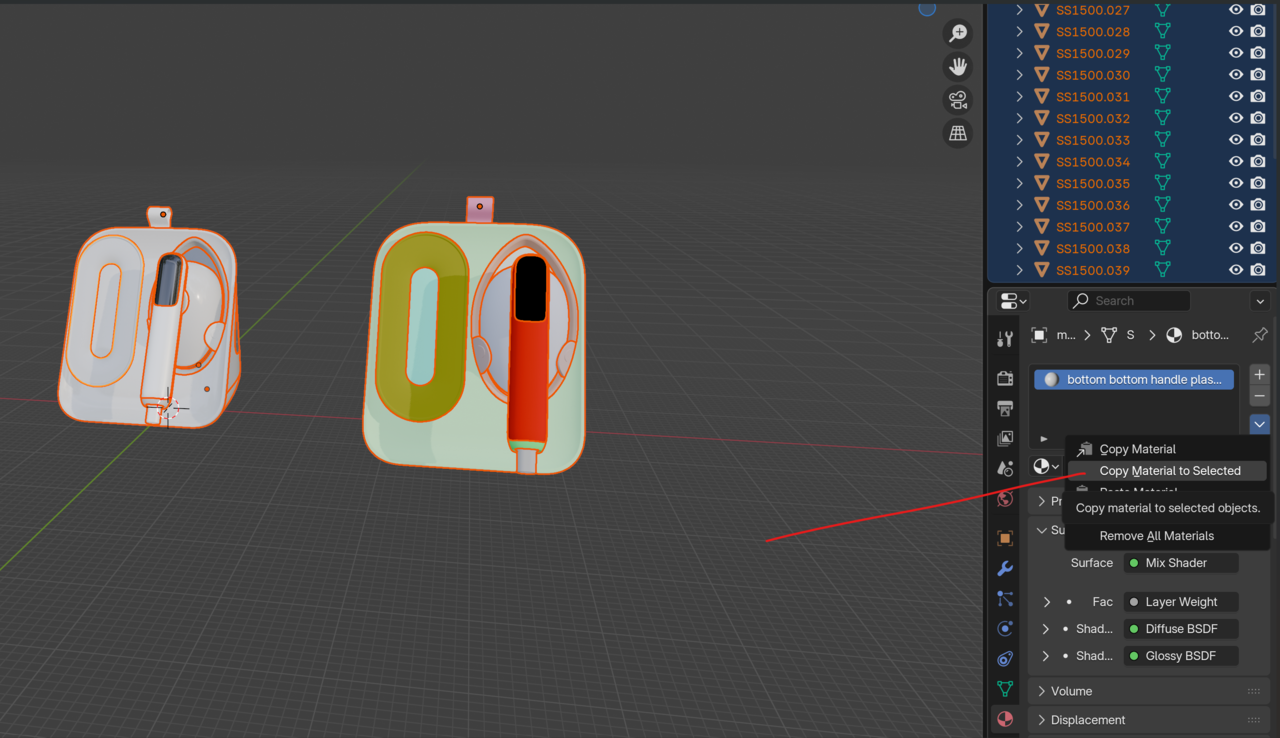Open the Render properties tab icon
Screen dimensions: 1280x738
pos(1005,378)
